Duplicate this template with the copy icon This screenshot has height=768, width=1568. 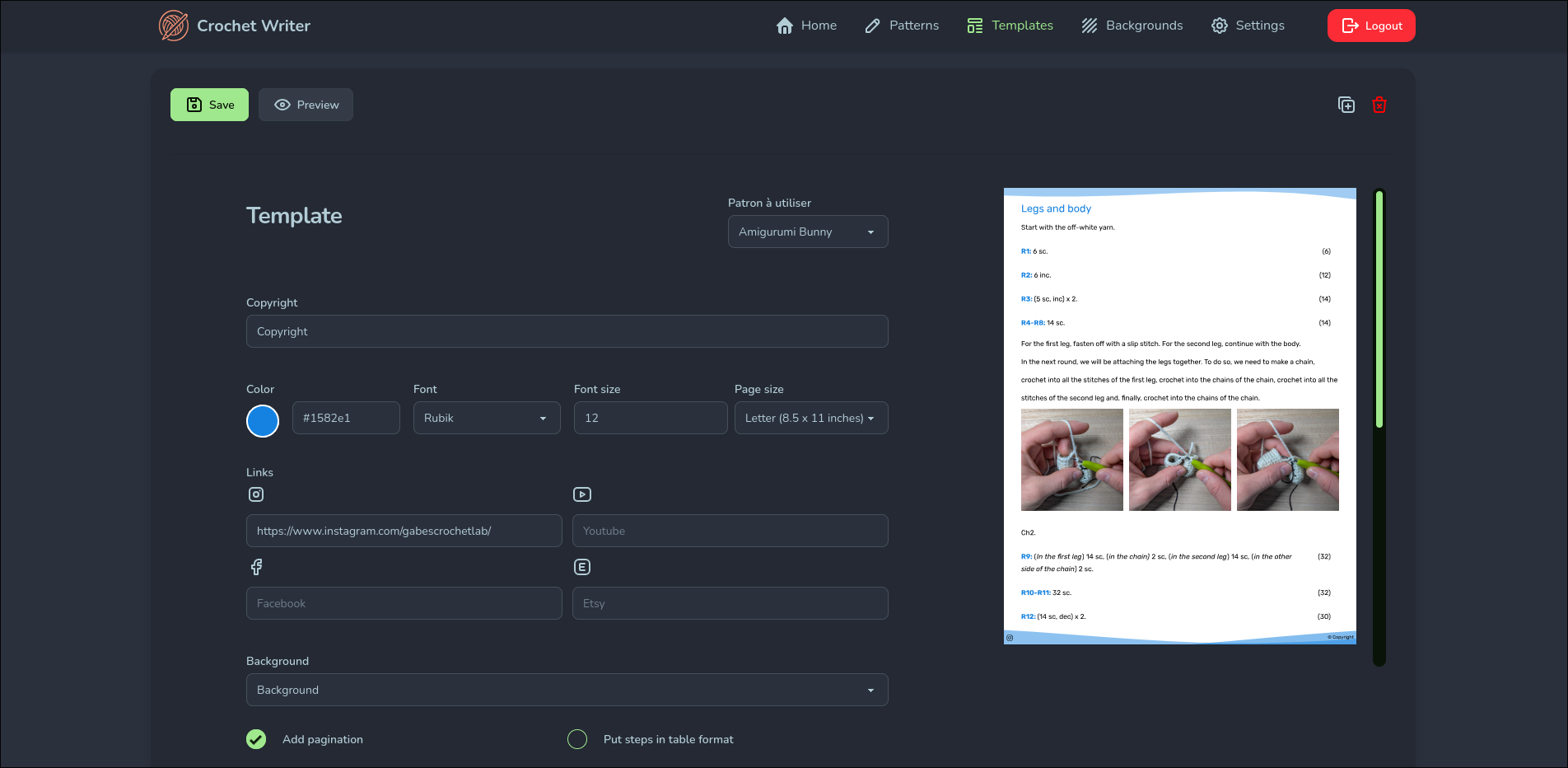point(1346,105)
